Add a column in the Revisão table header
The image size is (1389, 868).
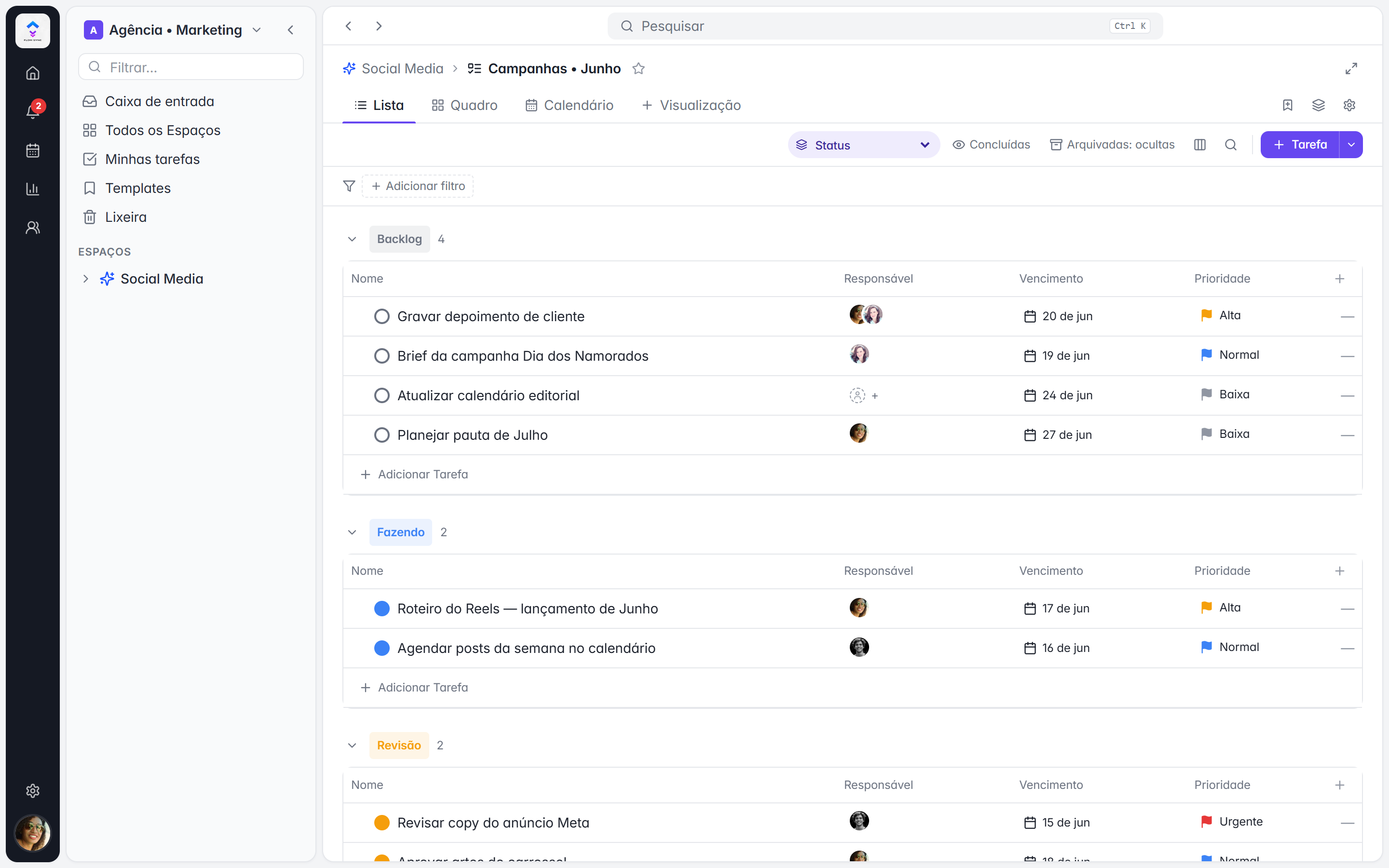tap(1340, 785)
